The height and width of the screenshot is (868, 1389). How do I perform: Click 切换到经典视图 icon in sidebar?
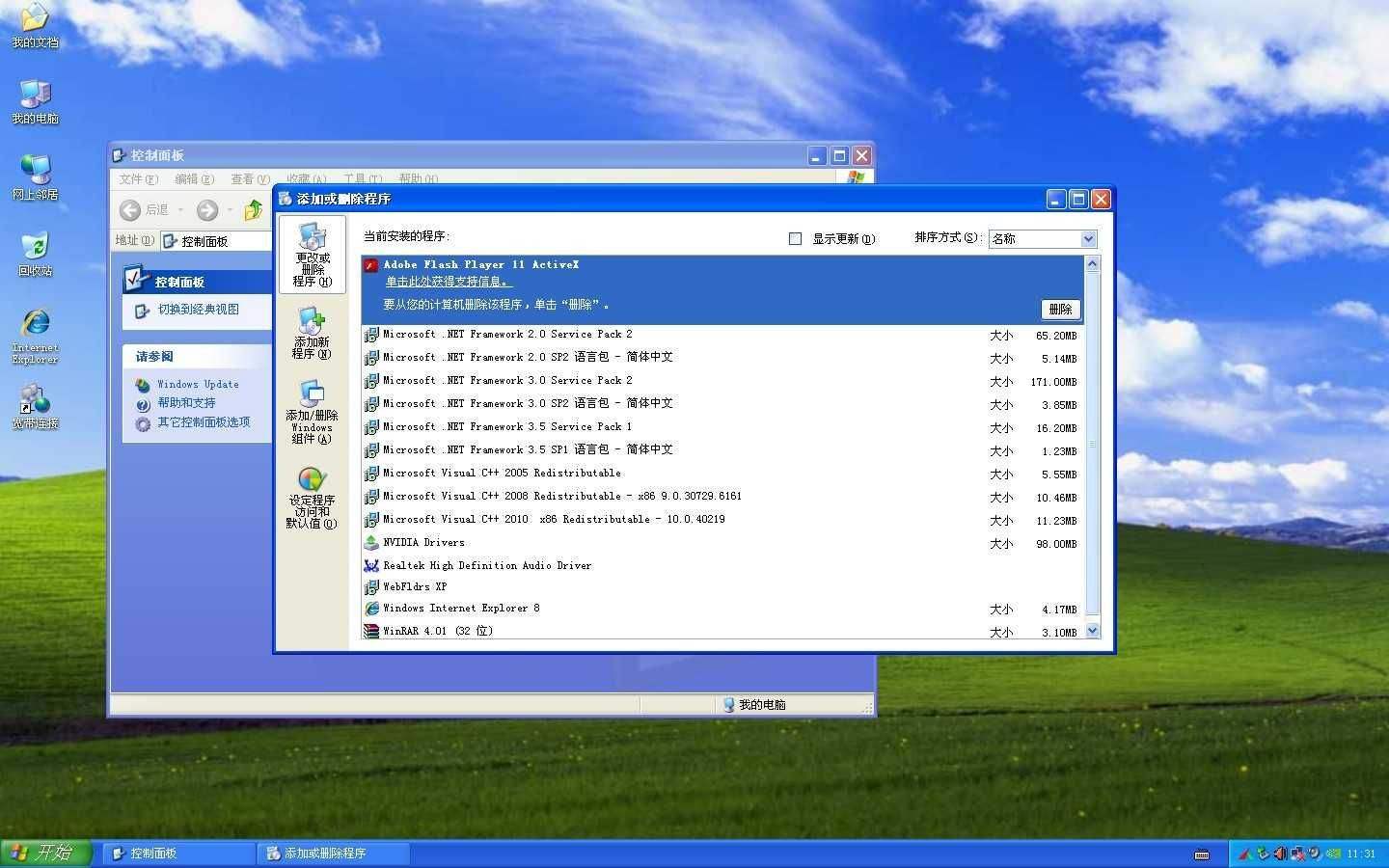point(143,311)
